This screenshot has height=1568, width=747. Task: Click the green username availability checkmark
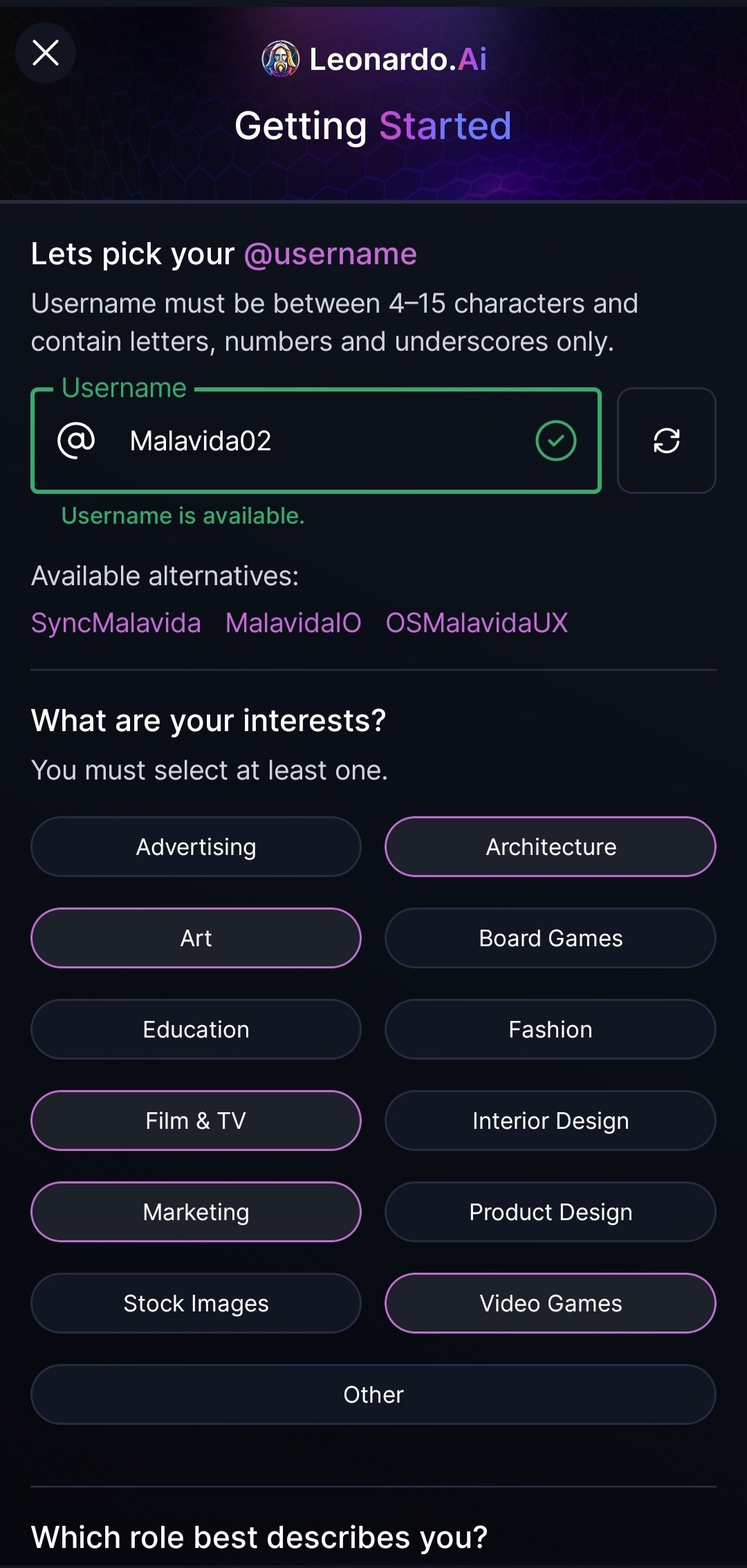(555, 441)
